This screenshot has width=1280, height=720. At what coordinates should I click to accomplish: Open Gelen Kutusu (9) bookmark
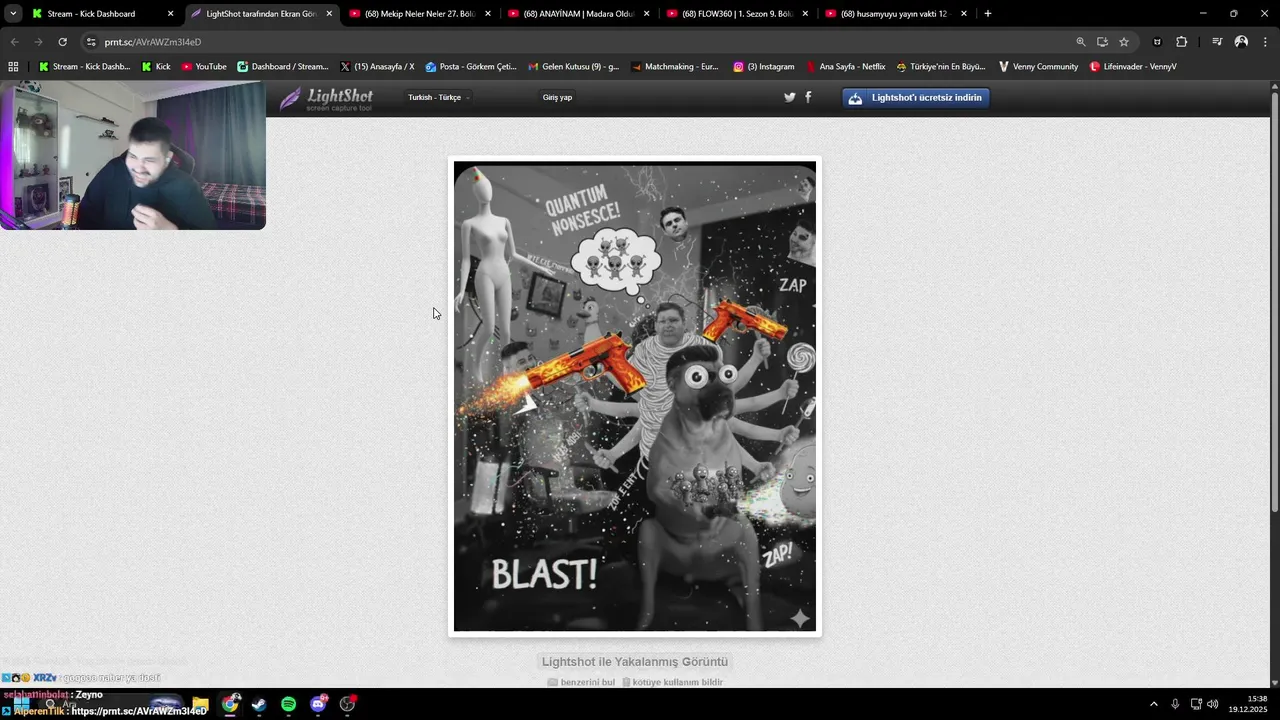pyautogui.click(x=573, y=67)
